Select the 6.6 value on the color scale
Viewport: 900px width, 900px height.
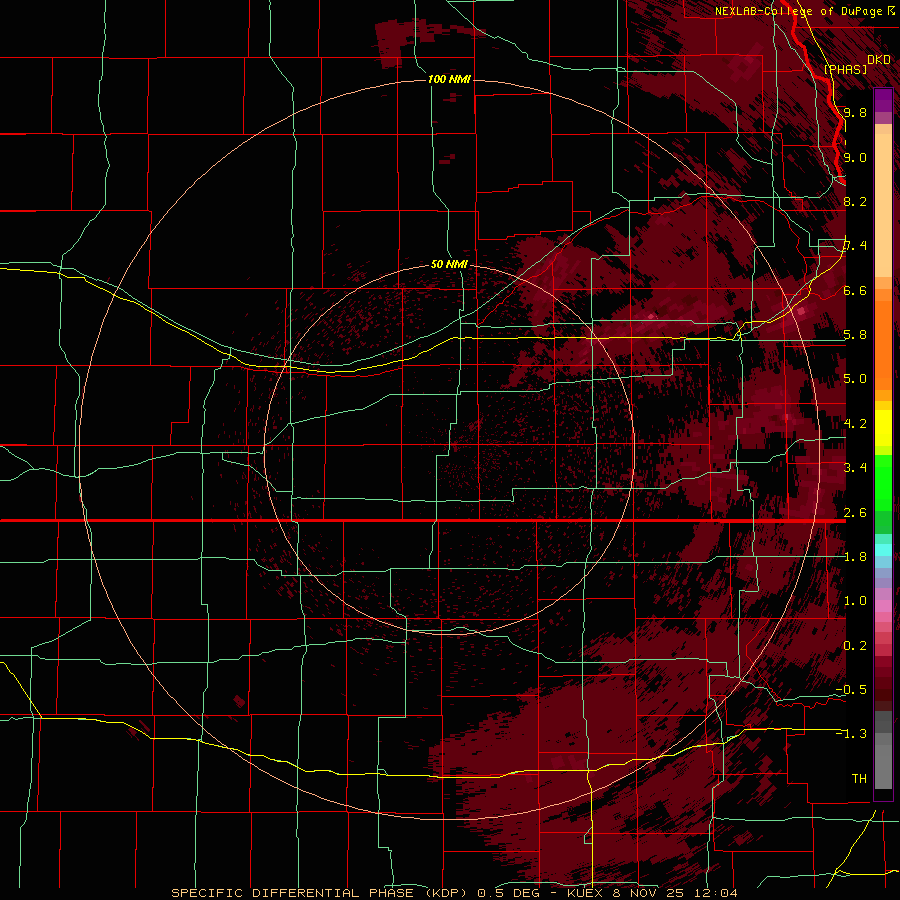point(855,290)
